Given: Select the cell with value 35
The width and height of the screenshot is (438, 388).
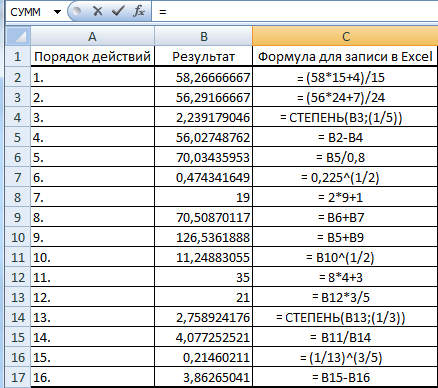Looking at the screenshot, I should pyautogui.click(x=203, y=277).
